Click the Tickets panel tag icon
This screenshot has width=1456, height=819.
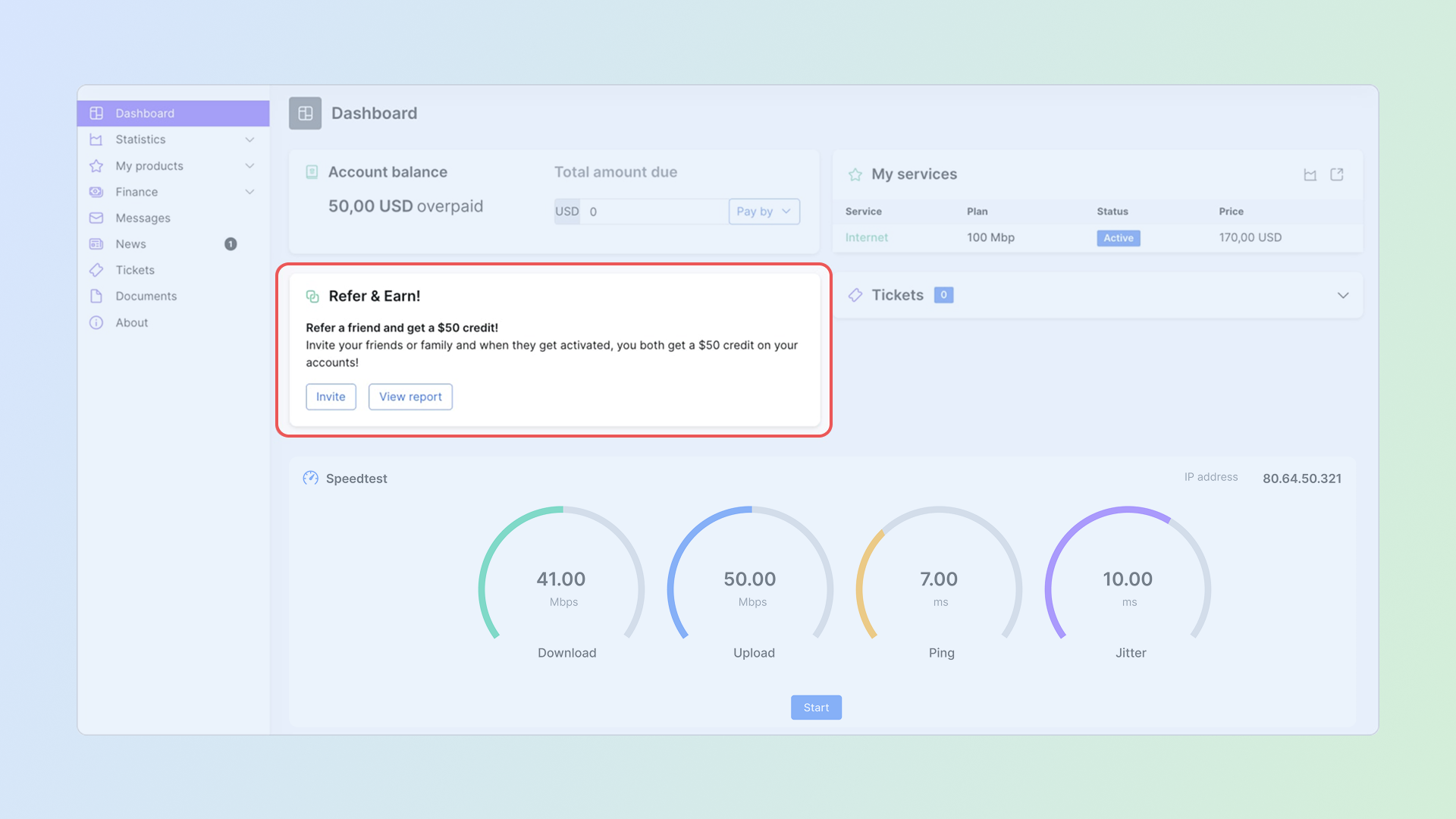pos(855,295)
